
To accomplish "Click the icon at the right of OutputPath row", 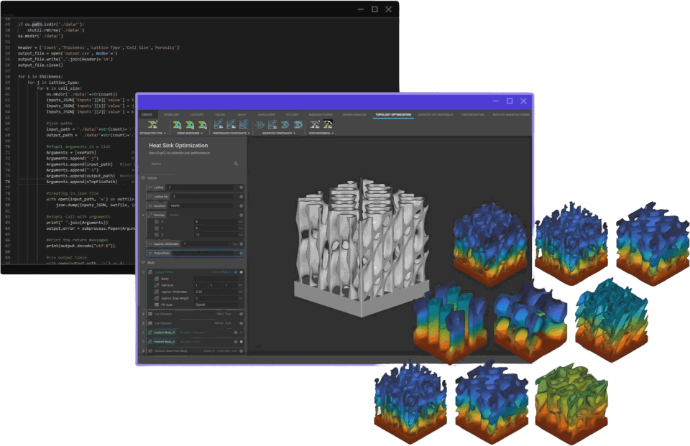I will pos(241,253).
